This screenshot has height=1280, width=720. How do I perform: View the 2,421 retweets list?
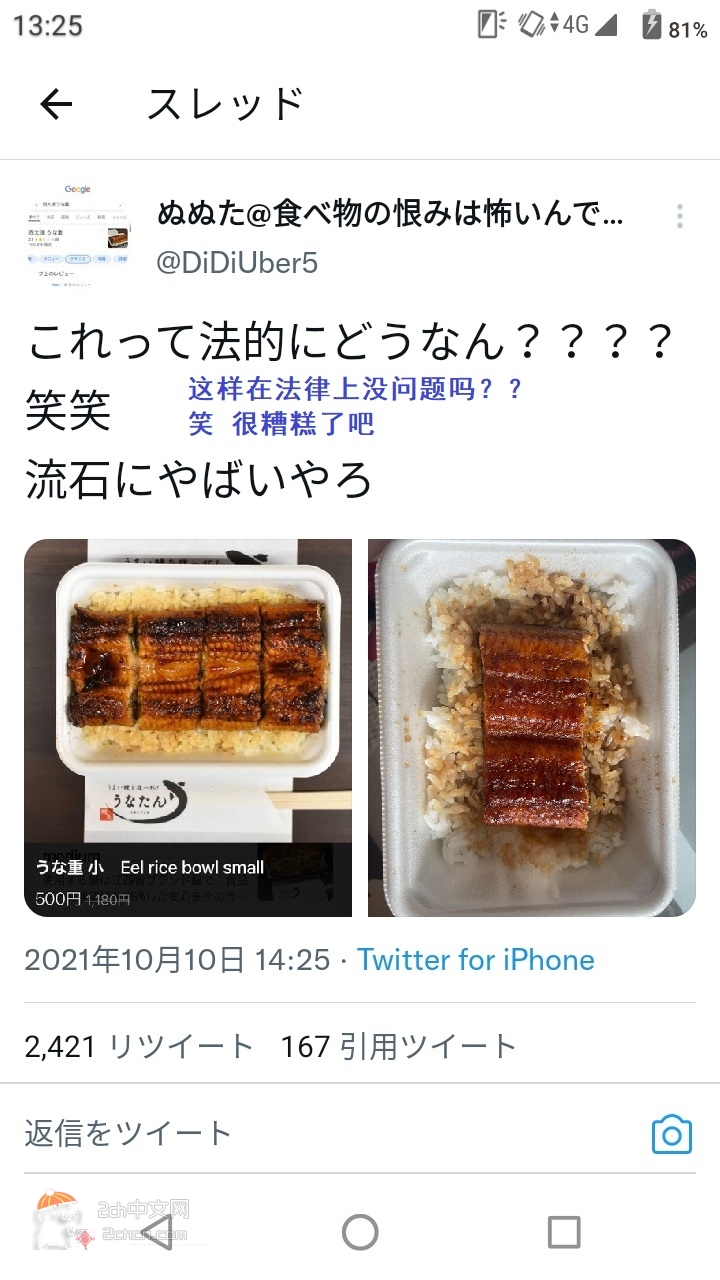139,1047
